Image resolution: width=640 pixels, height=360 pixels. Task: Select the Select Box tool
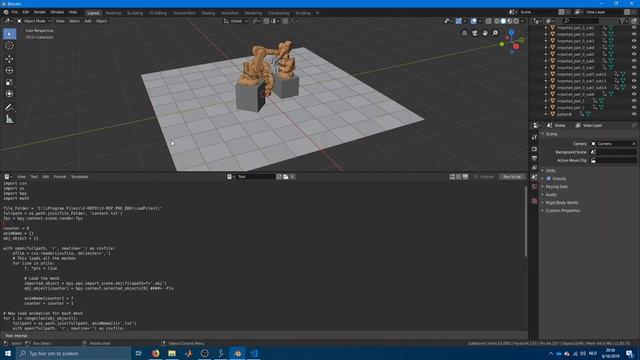[9, 34]
